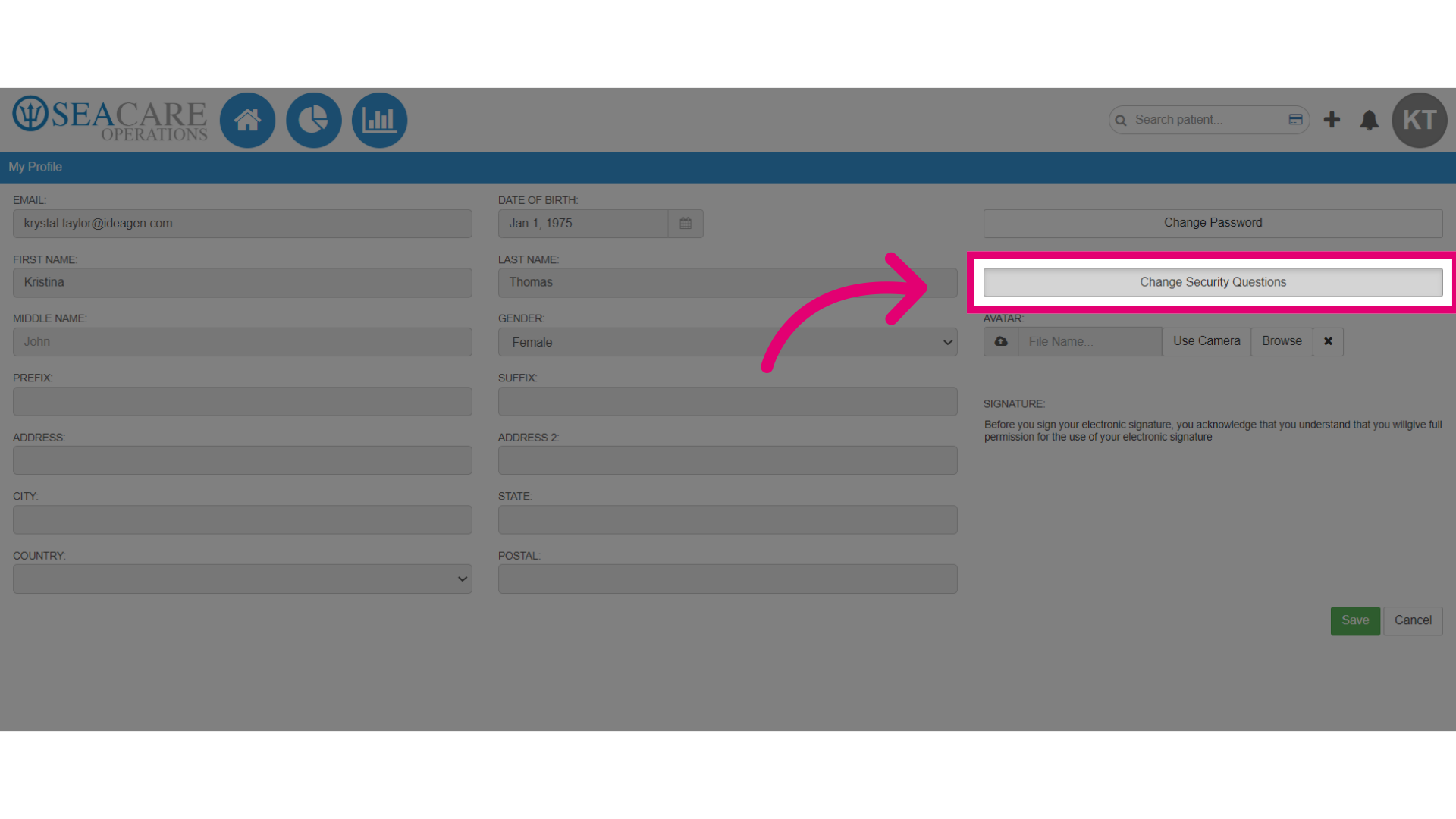This screenshot has width=1456, height=819.
Task: Click the Last Name field containing Thomas
Action: point(727,283)
